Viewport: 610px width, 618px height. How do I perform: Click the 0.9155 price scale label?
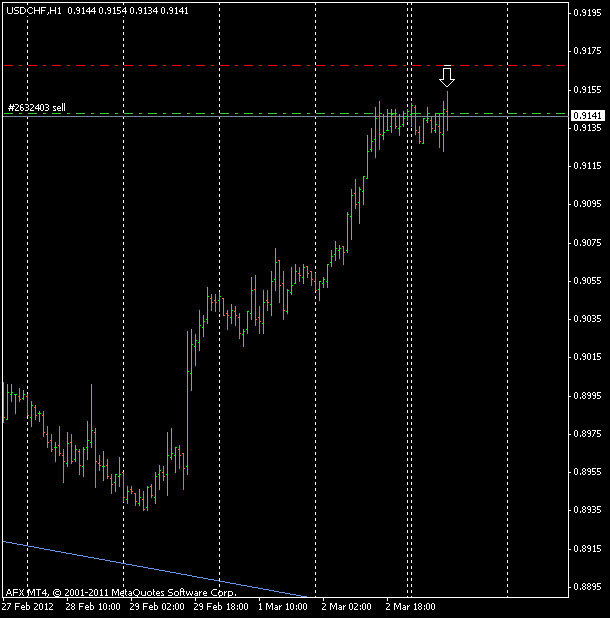[x=588, y=90]
